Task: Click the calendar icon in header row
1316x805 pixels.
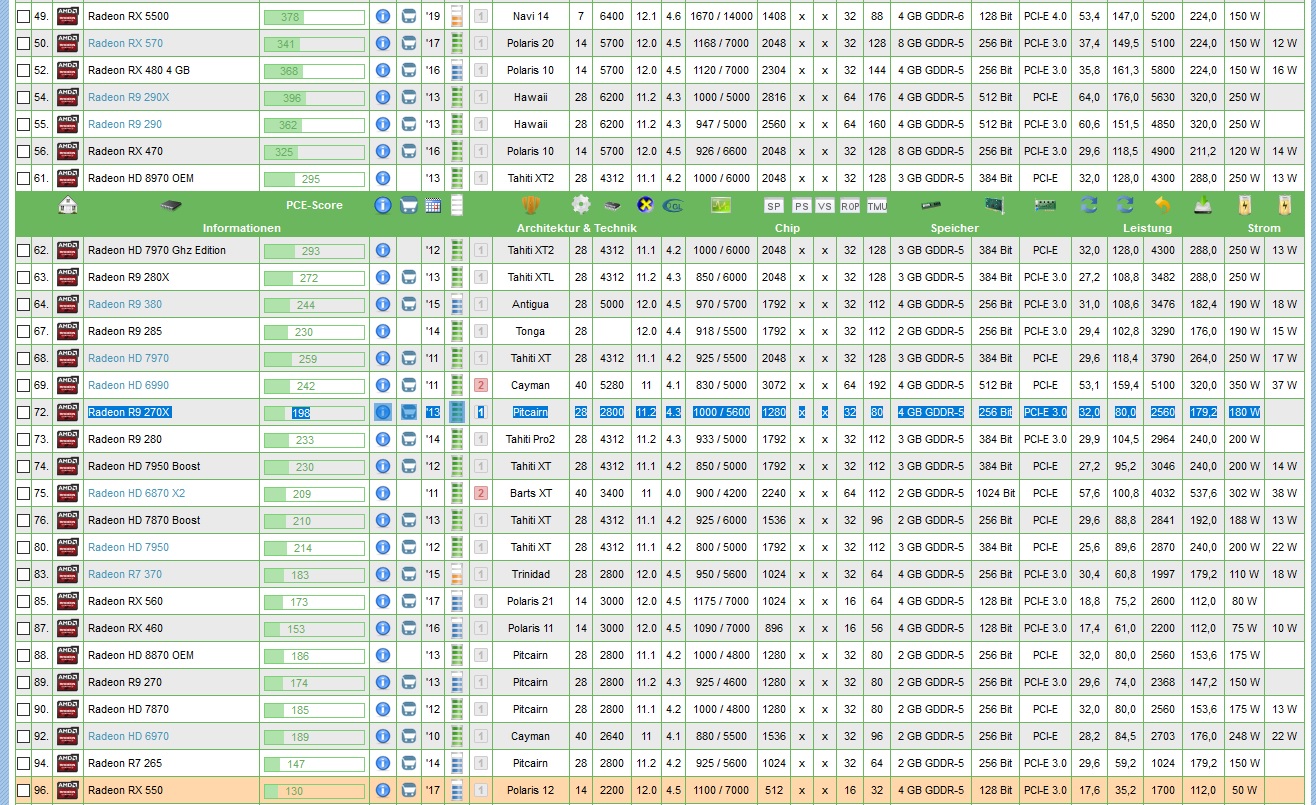Action: coord(433,205)
